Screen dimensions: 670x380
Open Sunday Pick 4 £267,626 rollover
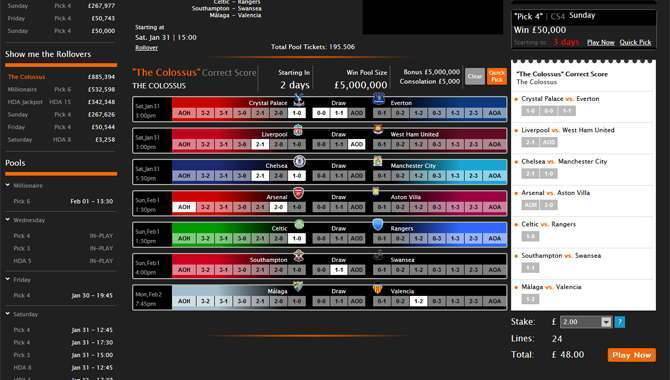click(x=61, y=115)
